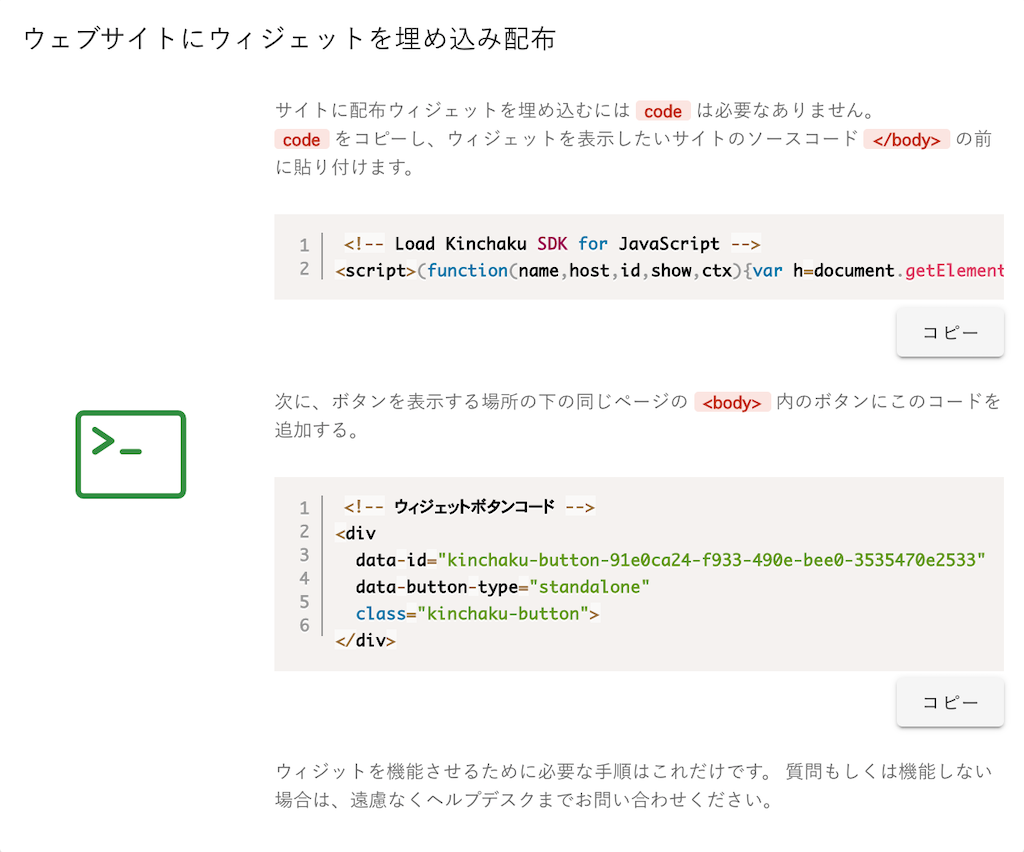The width and height of the screenshot is (1024, 852).
Task: Click the opening <div line
Action: tap(355, 533)
